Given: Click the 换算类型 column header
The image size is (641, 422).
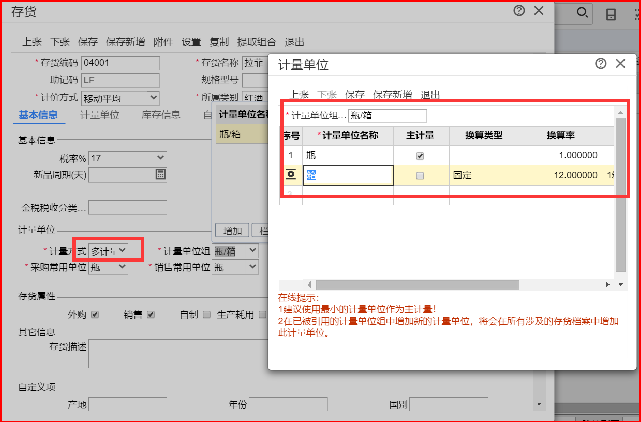Looking at the screenshot, I should click(484, 136).
